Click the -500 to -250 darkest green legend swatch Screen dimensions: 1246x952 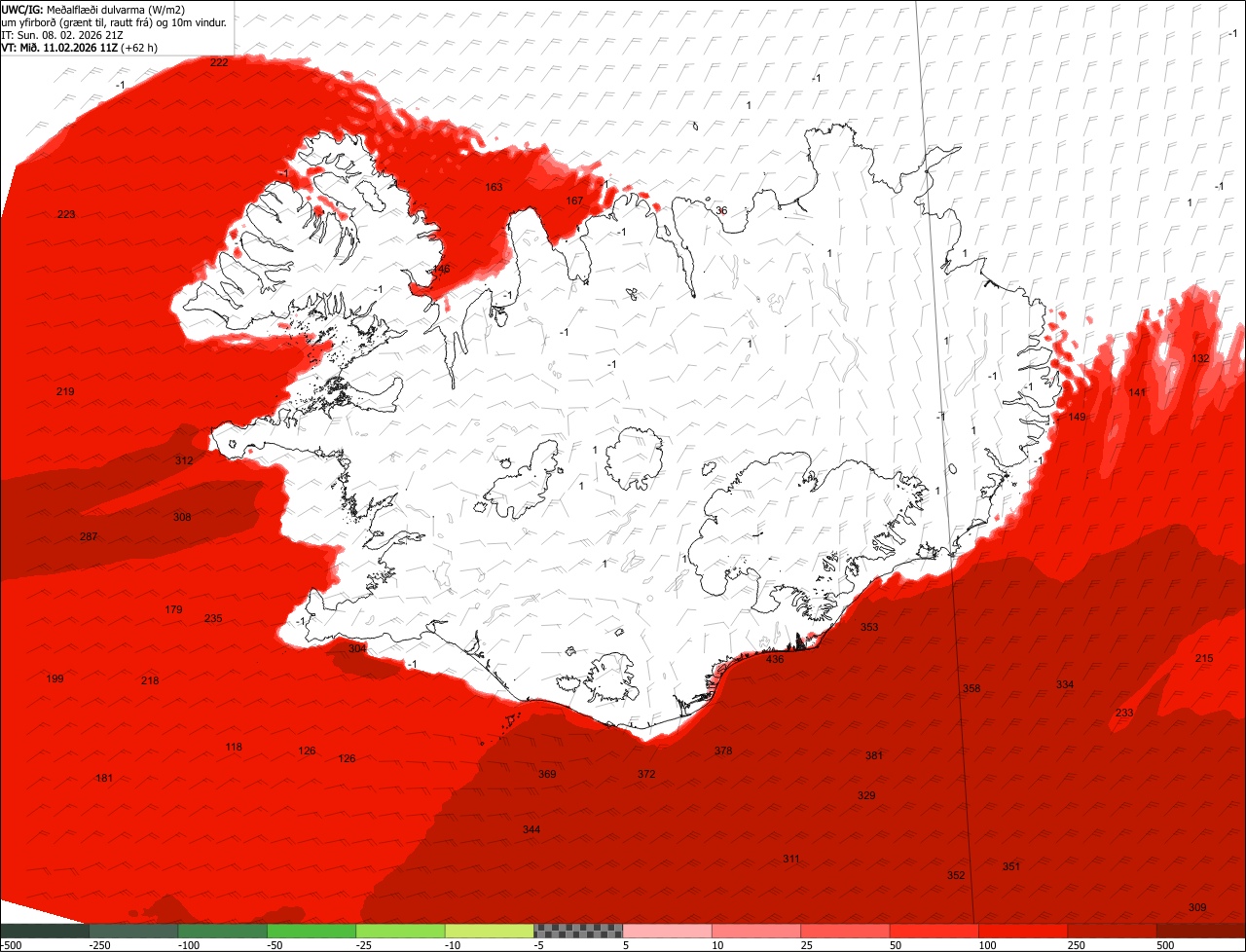(44, 931)
